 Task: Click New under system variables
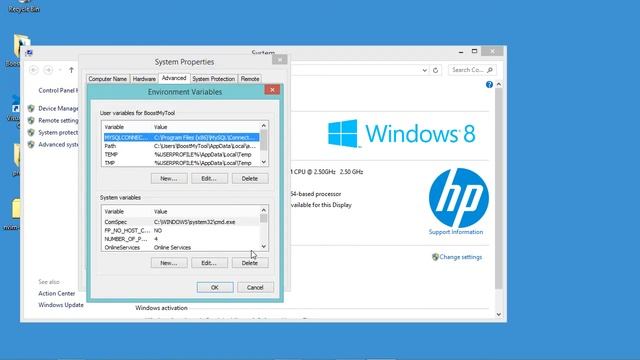(x=169, y=263)
